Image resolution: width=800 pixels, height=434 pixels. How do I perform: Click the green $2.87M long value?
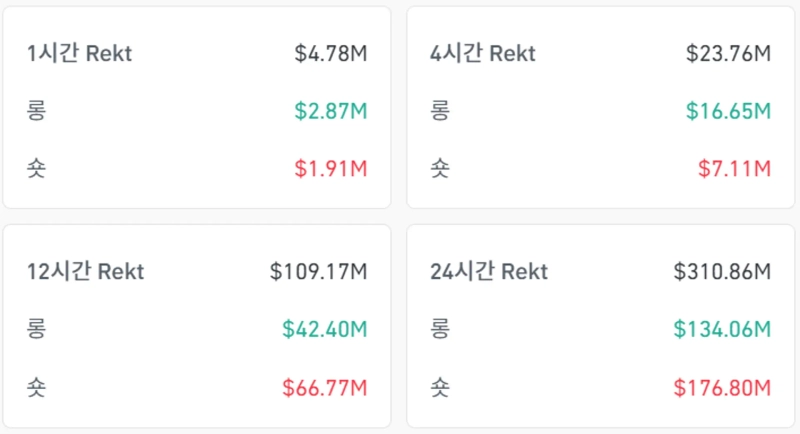(331, 111)
